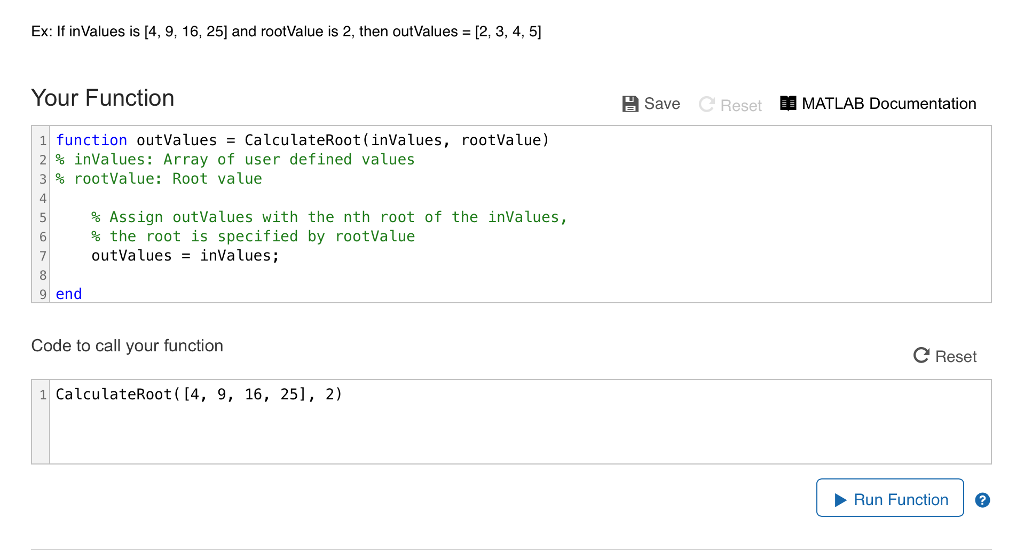Click the function declaration line 1
This screenshot has height=551, width=1024.
point(302,140)
